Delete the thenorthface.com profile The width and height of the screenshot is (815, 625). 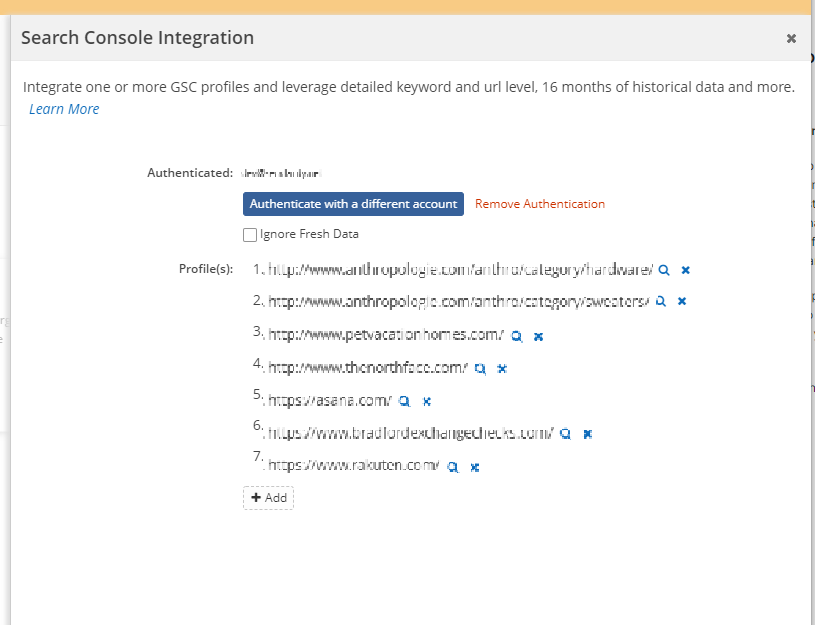(502, 368)
